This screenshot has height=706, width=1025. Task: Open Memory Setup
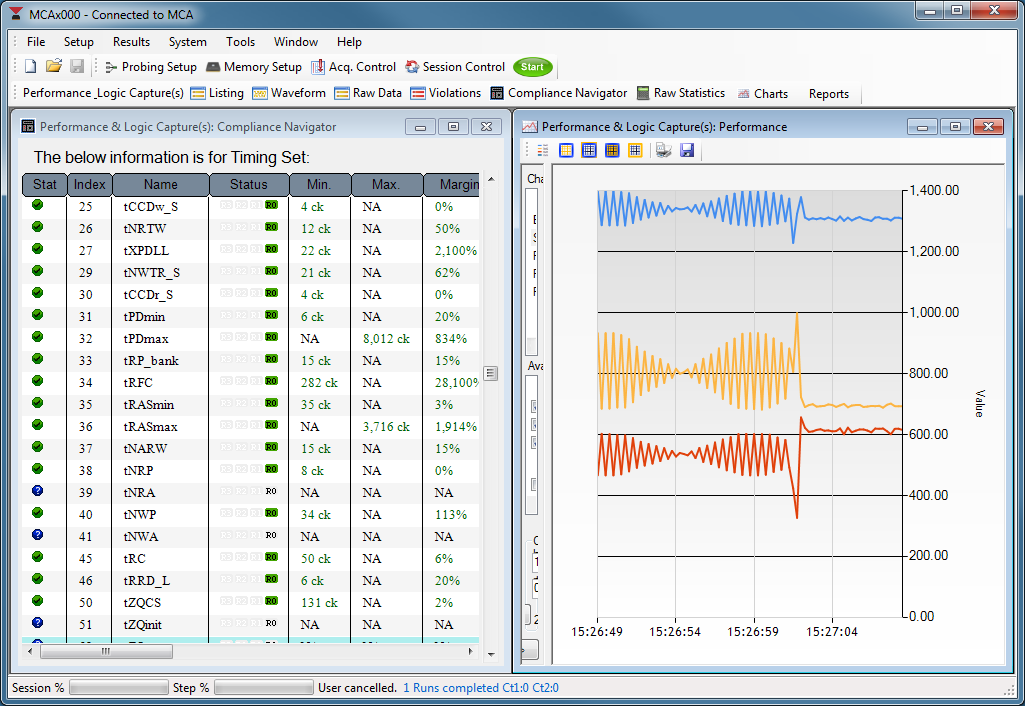253,67
